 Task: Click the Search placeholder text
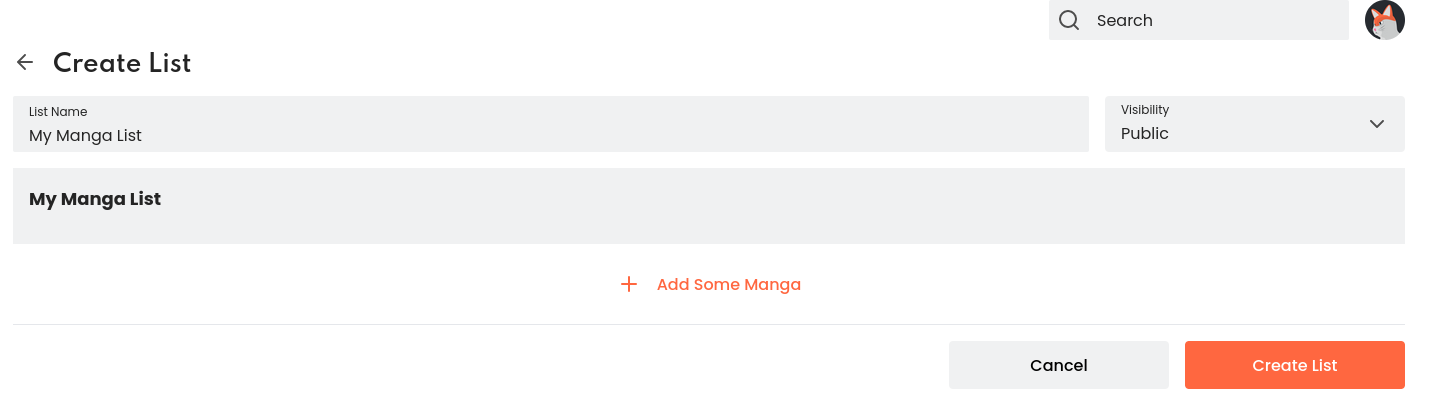point(1124,20)
